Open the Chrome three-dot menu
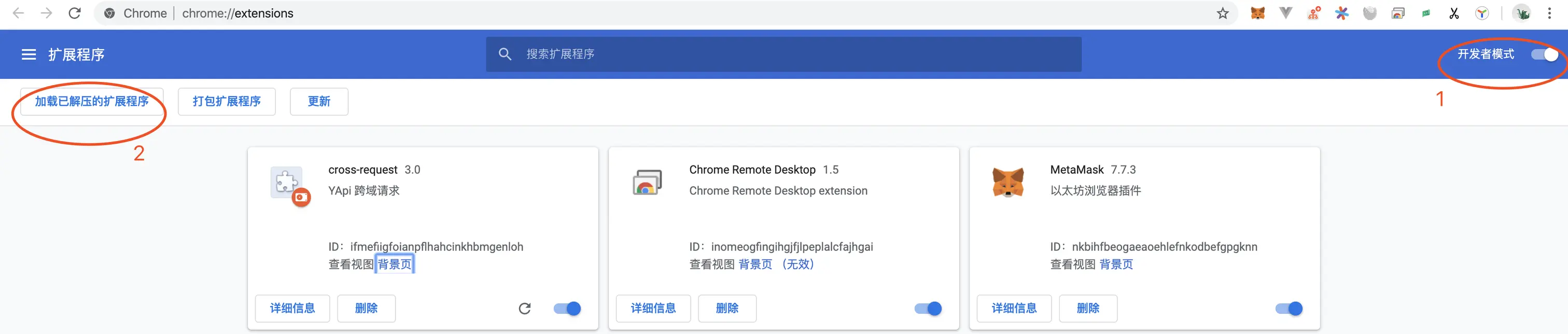 click(x=1550, y=13)
